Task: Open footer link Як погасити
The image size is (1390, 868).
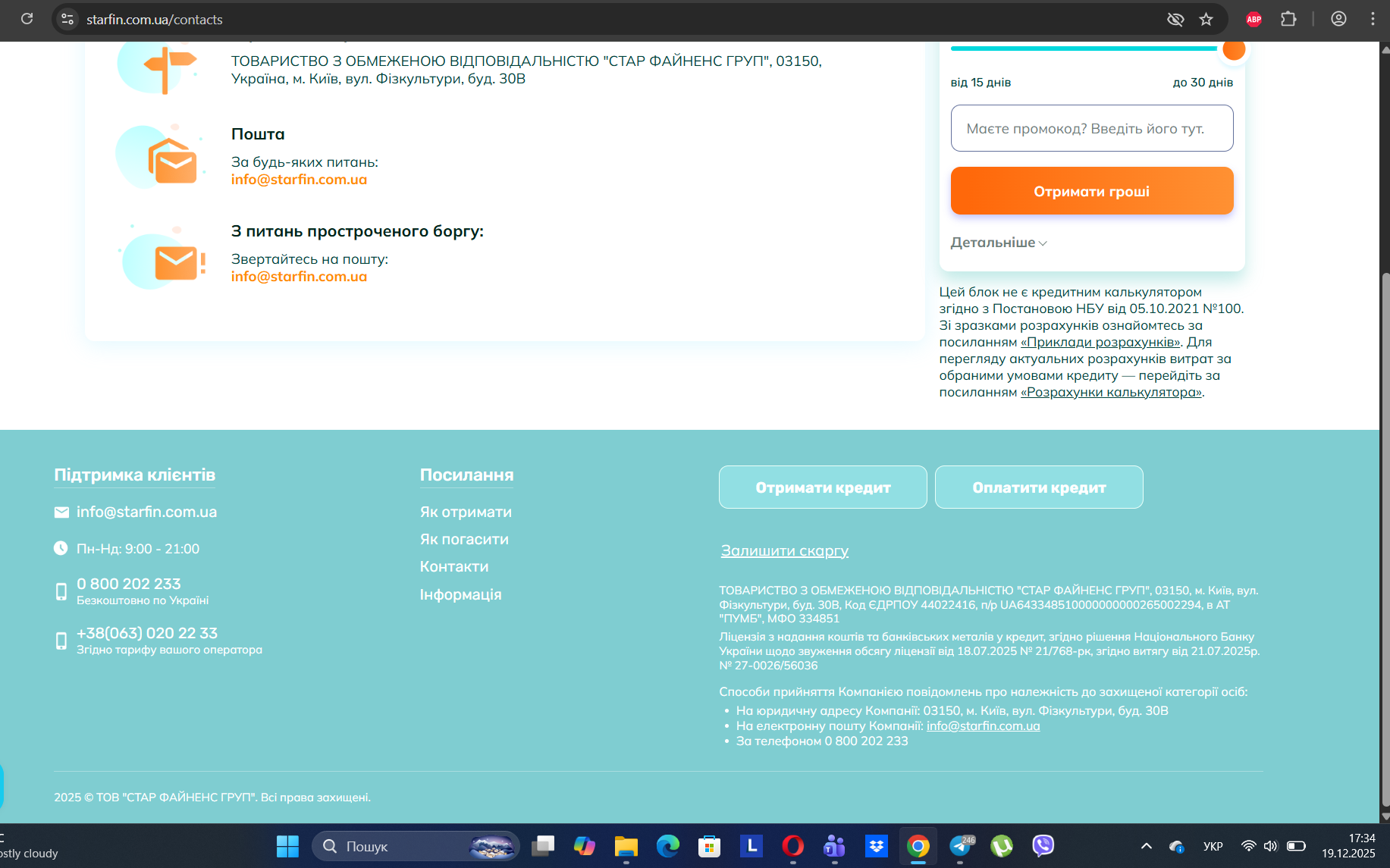Action: click(464, 540)
